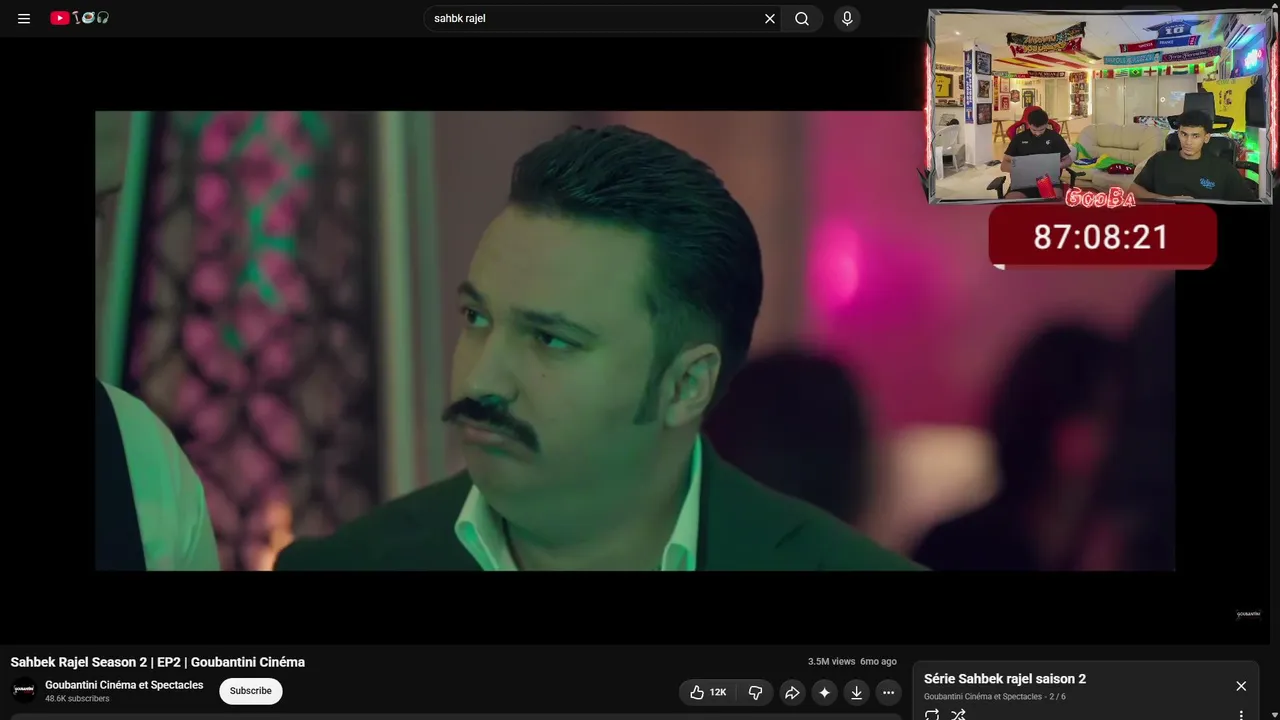Image resolution: width=1280 pixels, height=720 pixels.
Task: Open the Share arrow button
Action: 792,692
